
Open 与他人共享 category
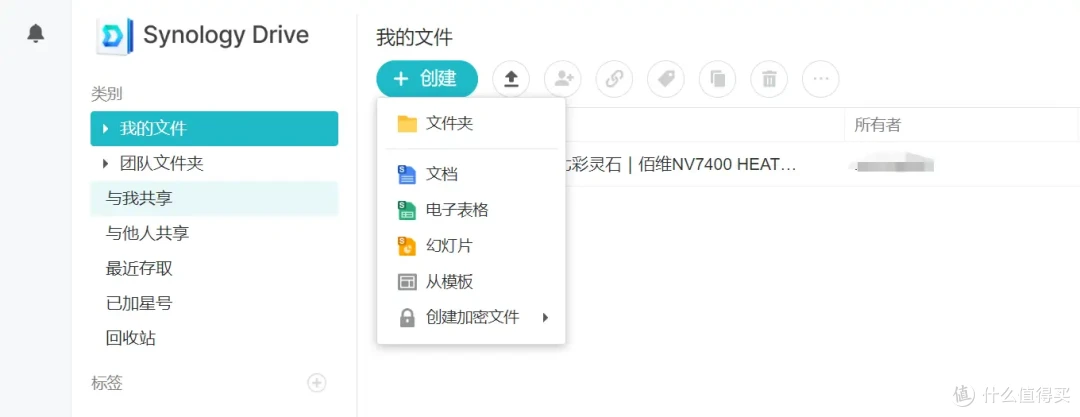214,234
